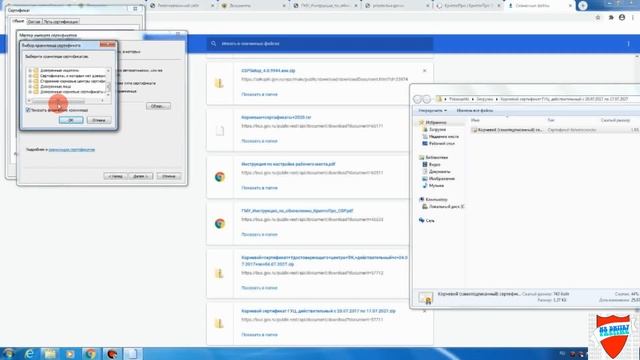Proceed with Далее button in import wizard
The height and width of the screenshot is (360, 640).
(x=140, y=176)
